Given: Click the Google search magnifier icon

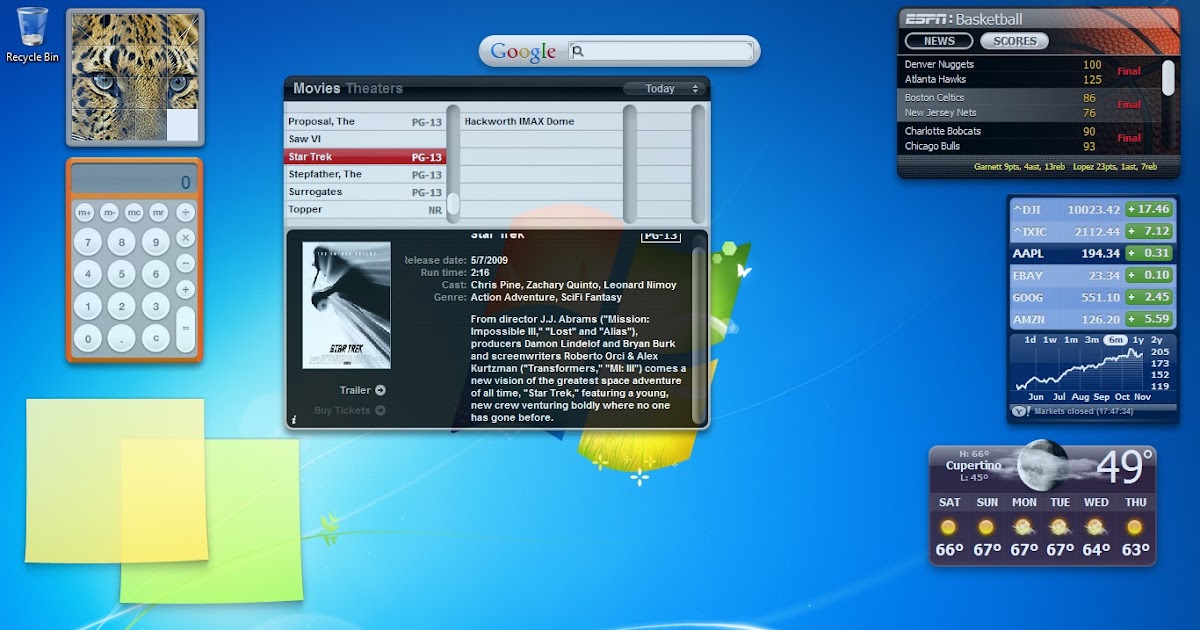Looking at the screenshot, I should click(578, 51).
